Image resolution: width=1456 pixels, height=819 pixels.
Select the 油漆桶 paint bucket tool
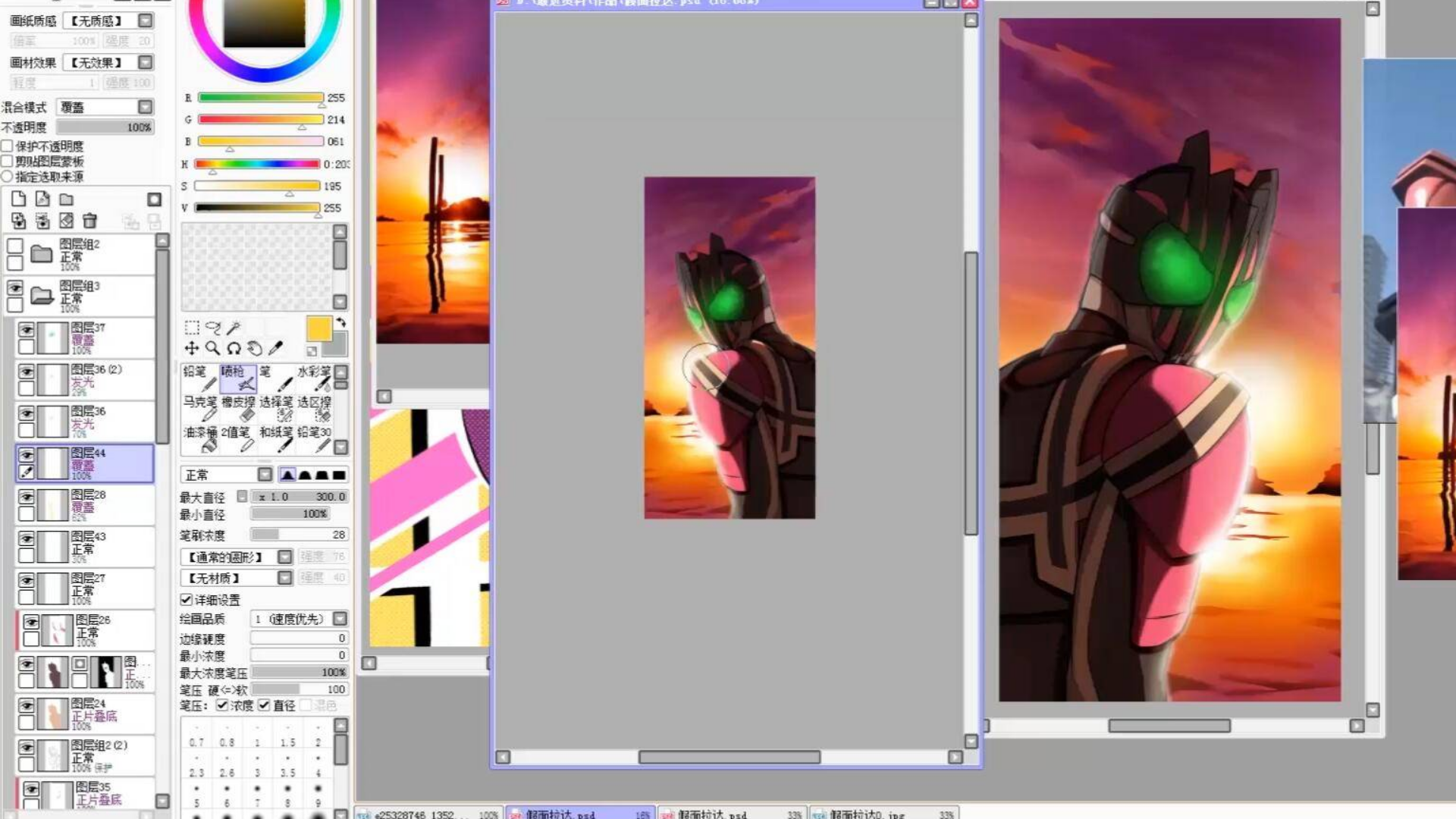200,438
